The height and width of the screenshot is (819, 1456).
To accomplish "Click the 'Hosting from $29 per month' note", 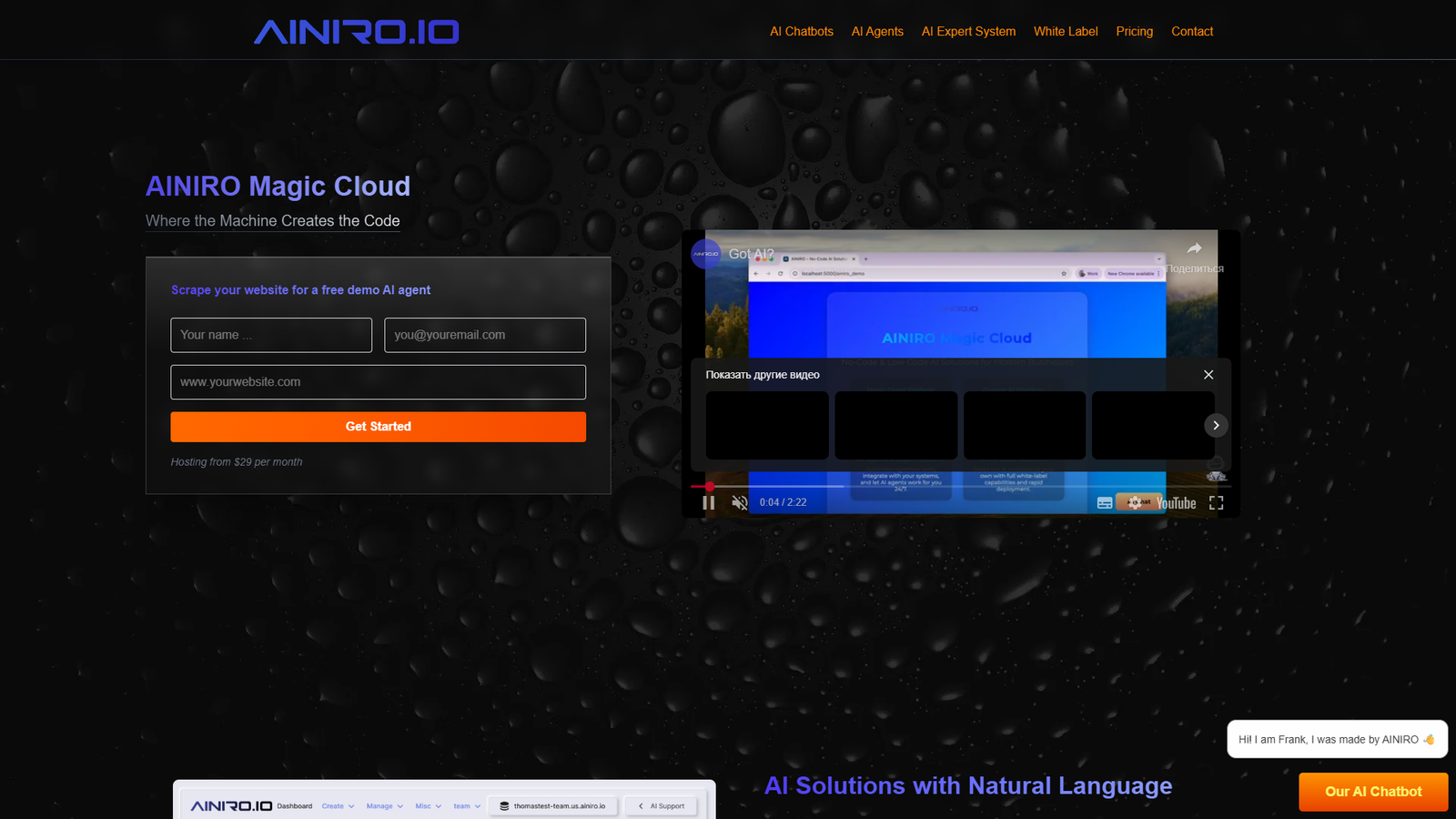I will point(237,462).
